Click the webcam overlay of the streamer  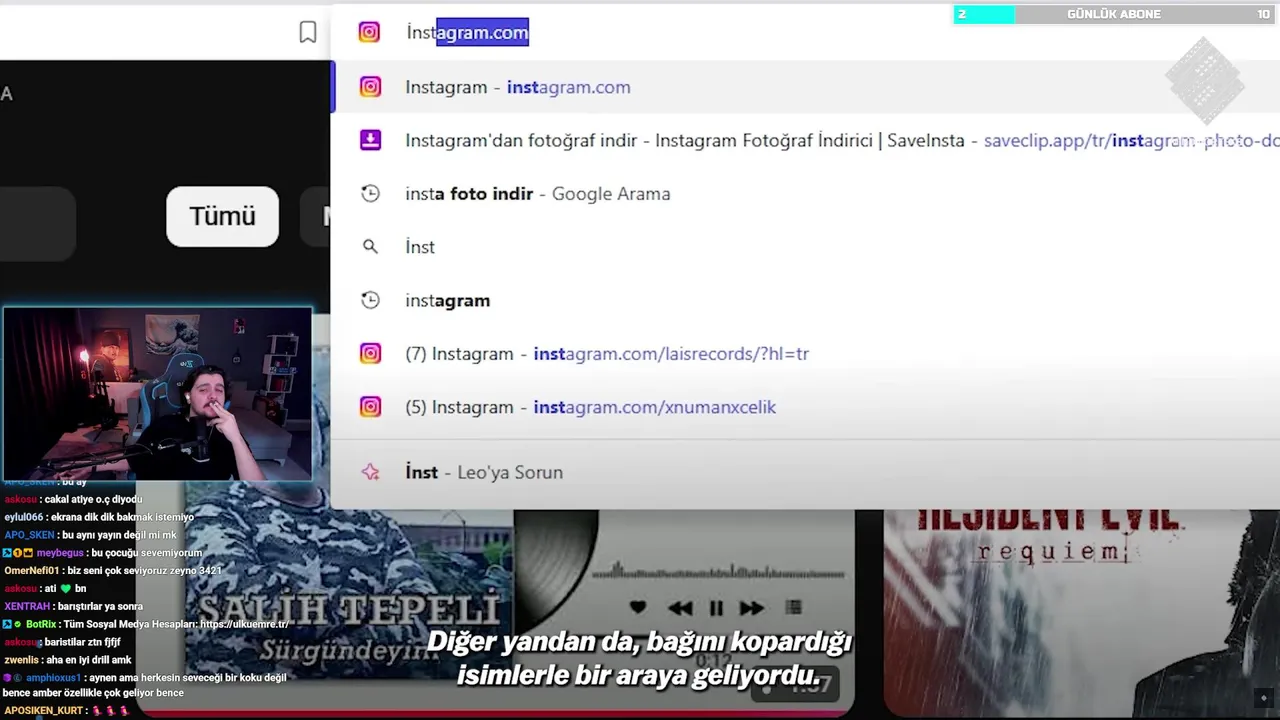click(157, 394)
